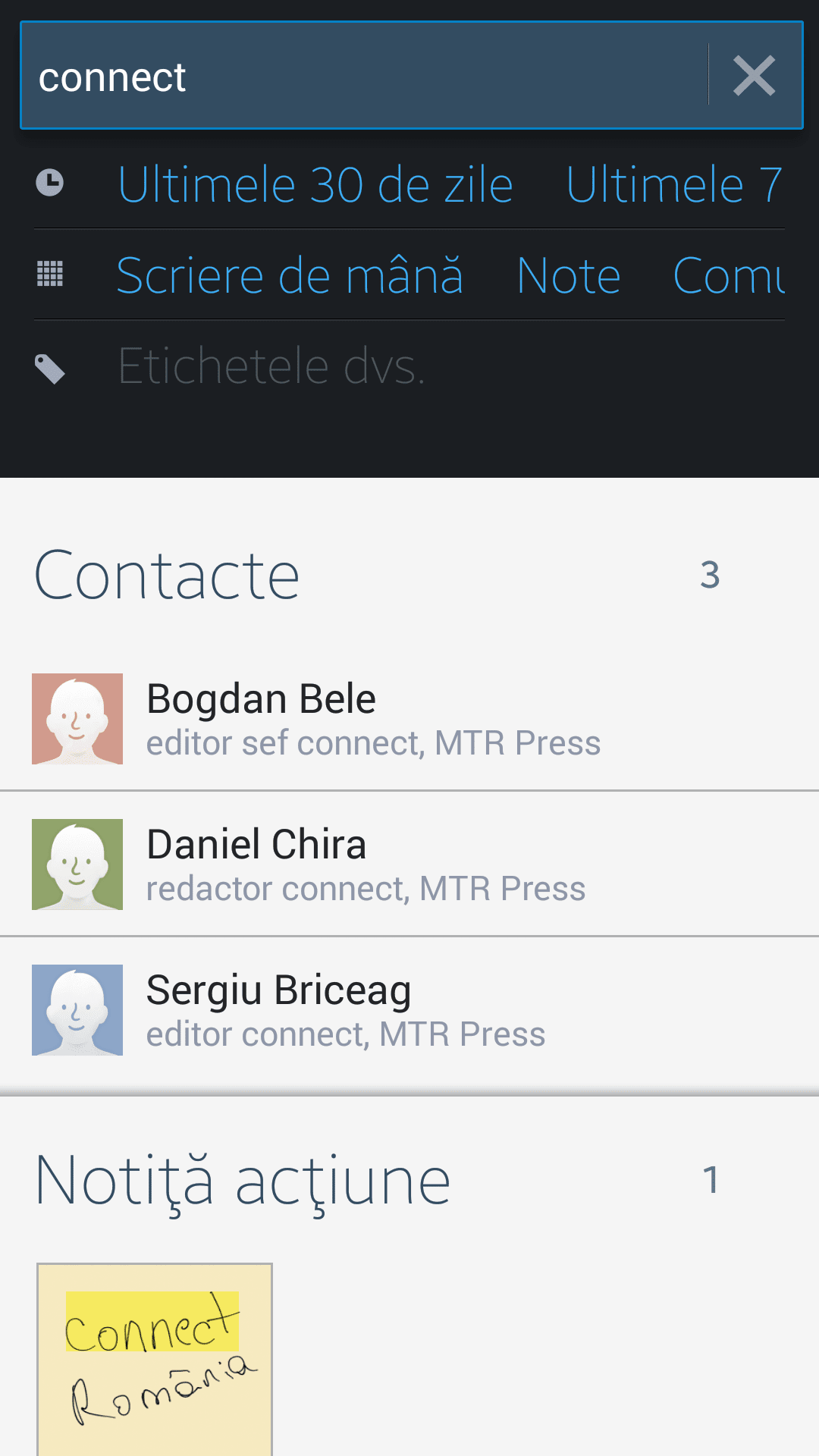Viewport: 819px width, 1456px height.
Task: Select Scriere de mână filter
Action: (x=290, y=275)
